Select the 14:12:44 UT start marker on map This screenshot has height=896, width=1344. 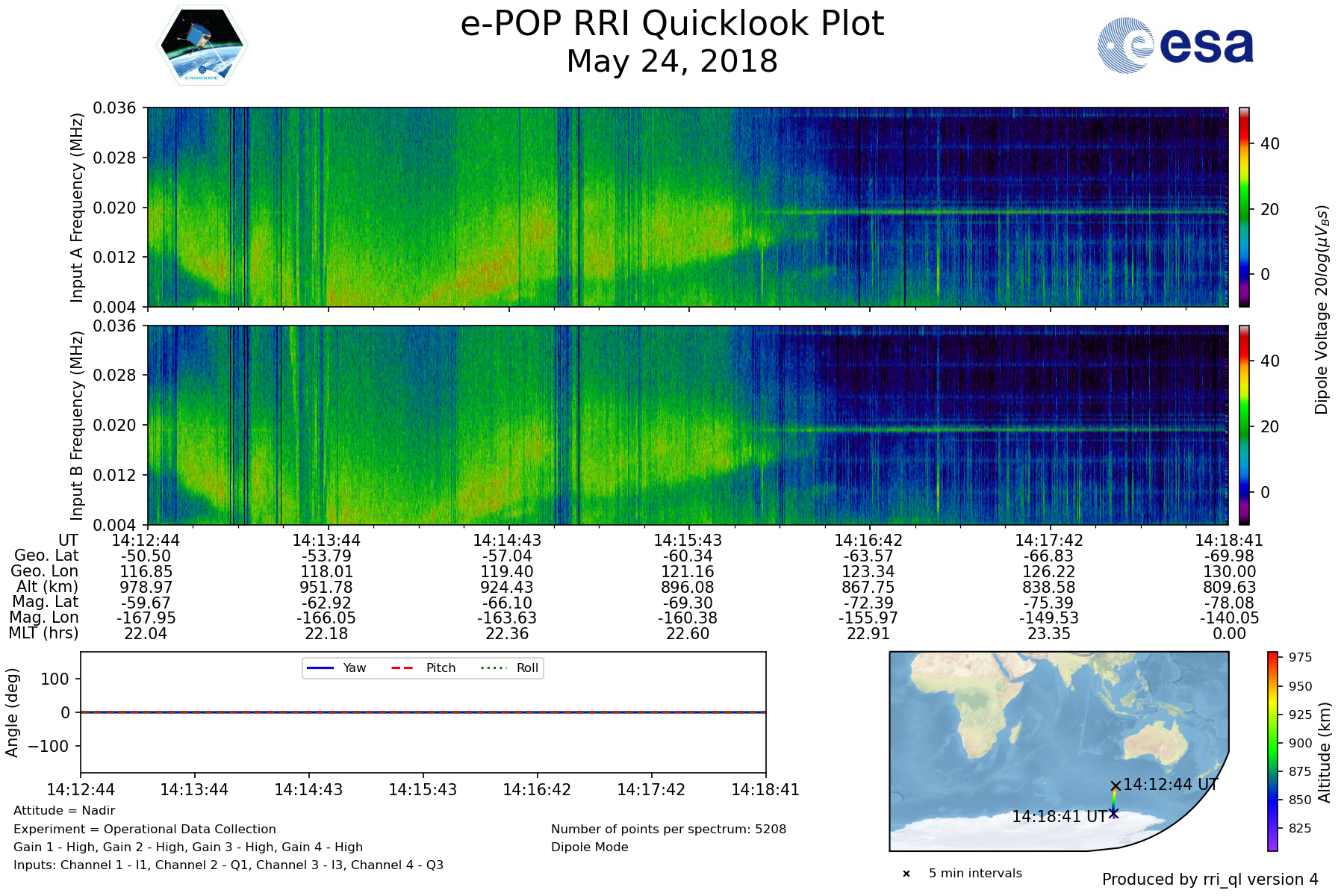point(1116,786)
